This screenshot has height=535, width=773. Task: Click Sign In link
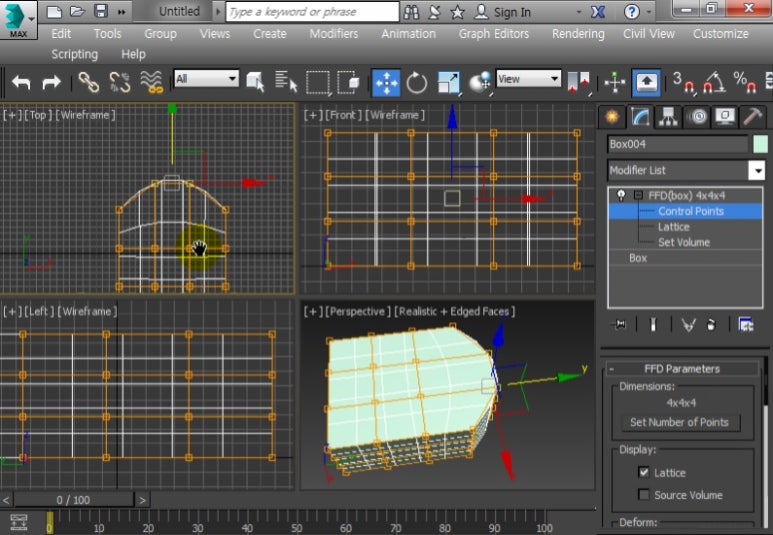pyautogui.click(x=512, y=12)
